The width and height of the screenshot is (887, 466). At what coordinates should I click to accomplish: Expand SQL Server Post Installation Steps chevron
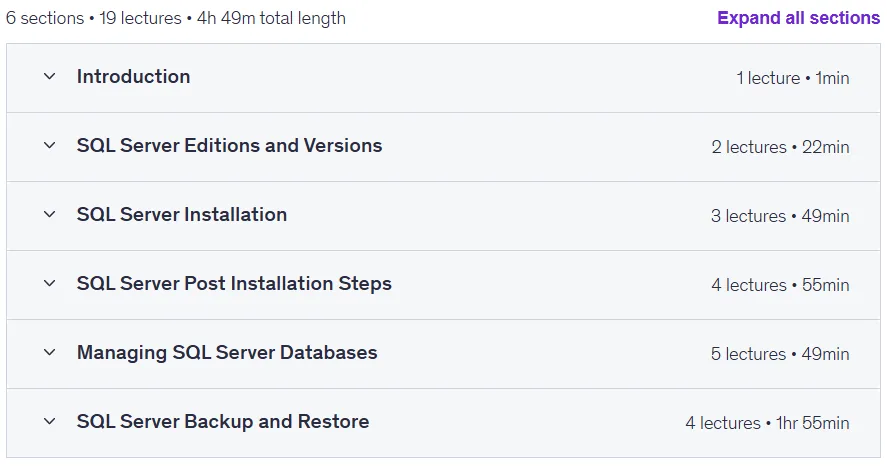coord(50,283)
